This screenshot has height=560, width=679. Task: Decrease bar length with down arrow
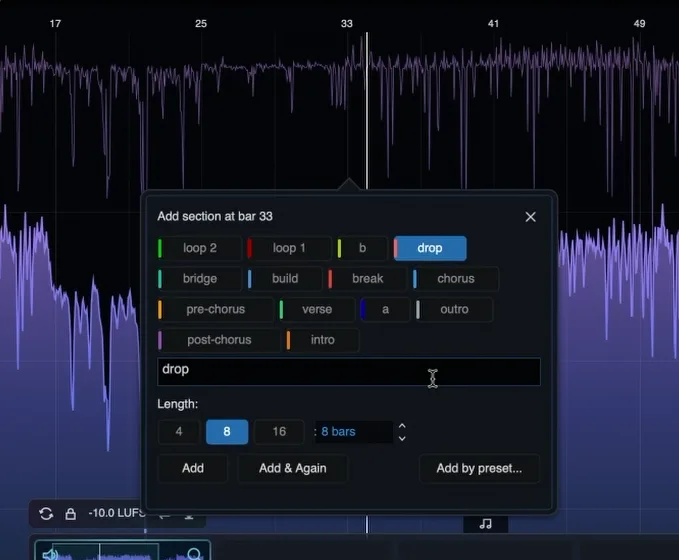click(402, 438)
